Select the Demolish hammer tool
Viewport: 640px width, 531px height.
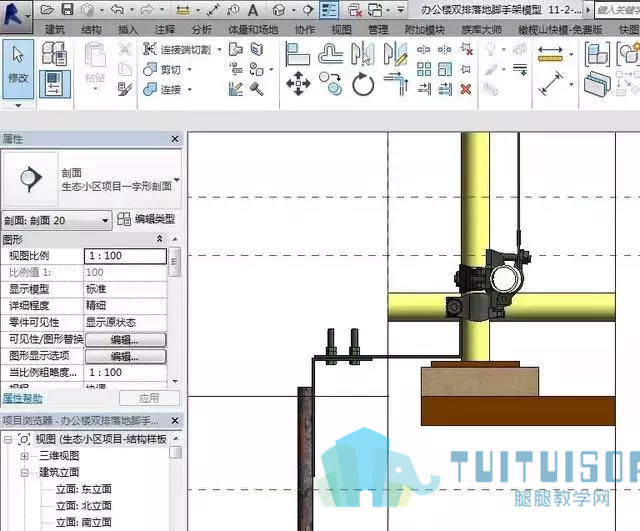coord(257,89)
